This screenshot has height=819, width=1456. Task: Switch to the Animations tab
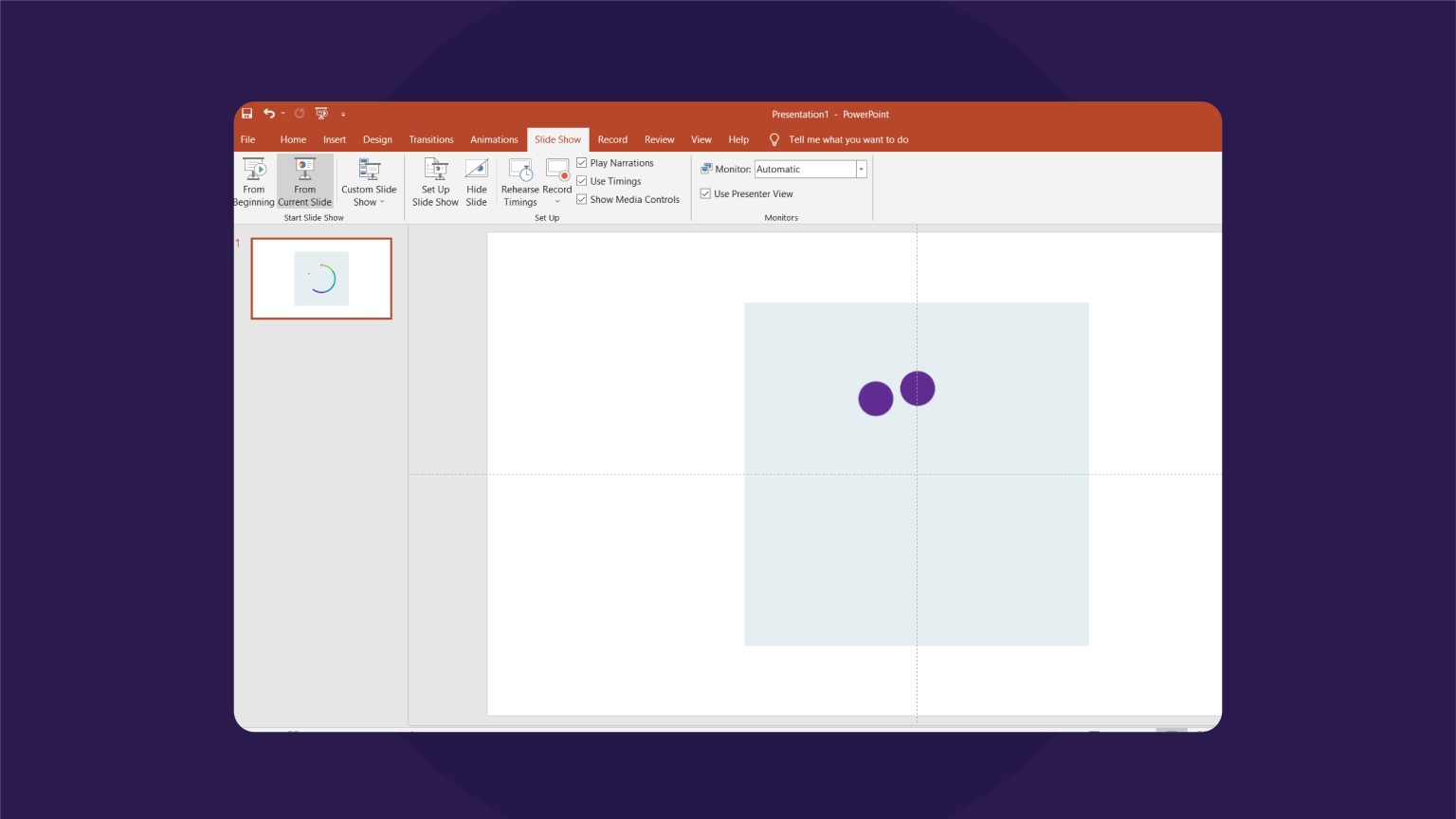pyautogui.click(x=494, y=139)
